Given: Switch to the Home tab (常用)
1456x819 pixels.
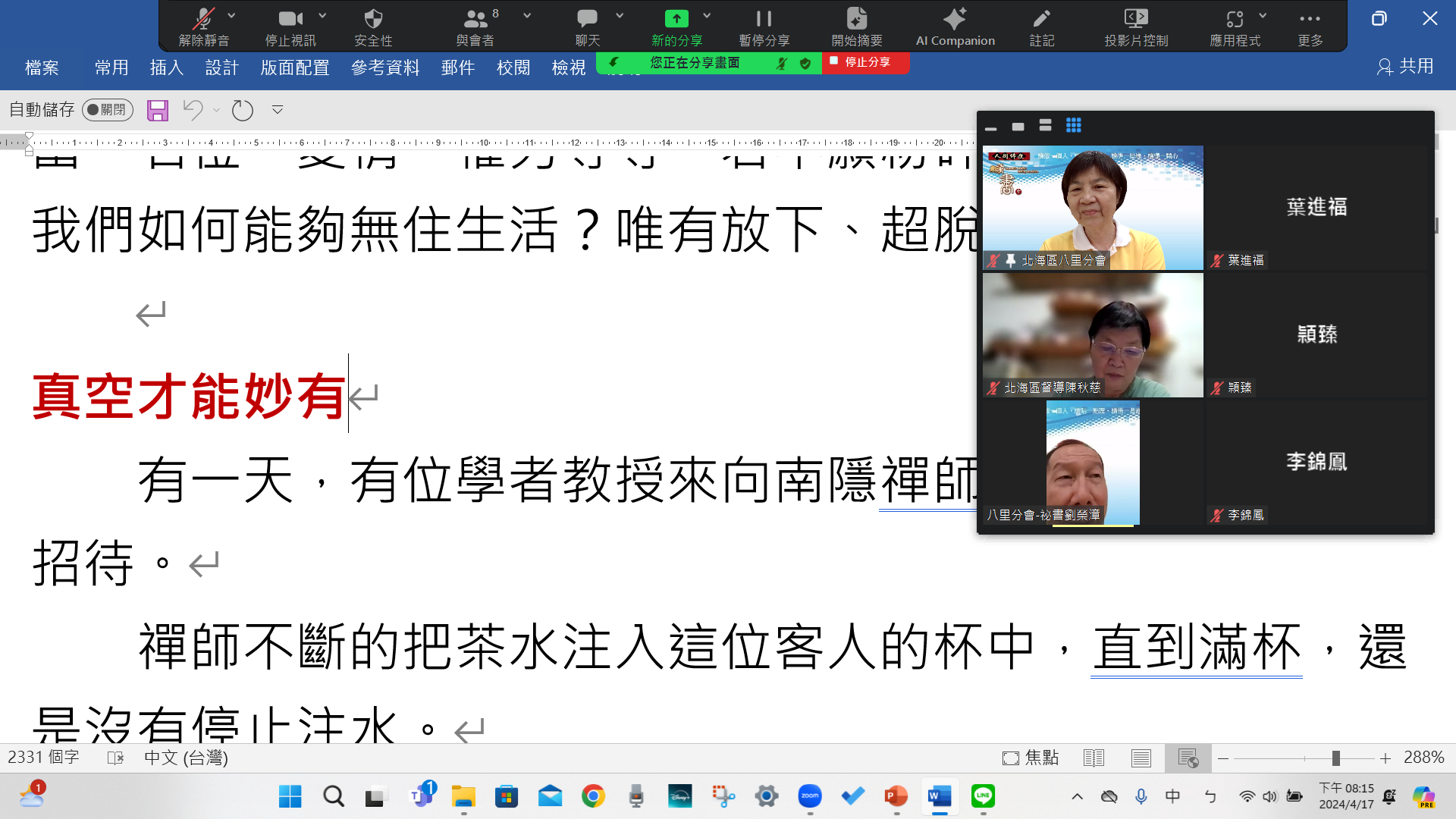Looking at the screenshot, I should point(111,67).
